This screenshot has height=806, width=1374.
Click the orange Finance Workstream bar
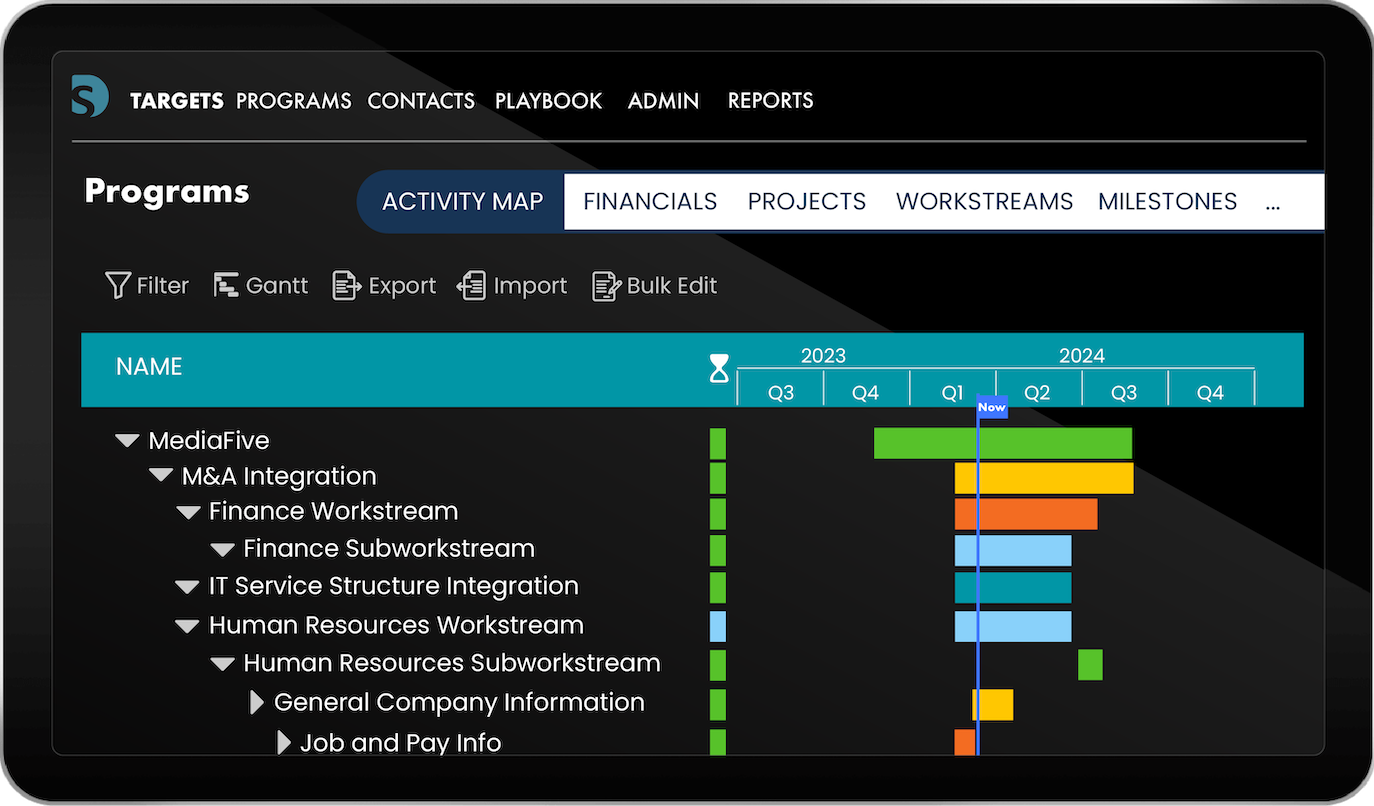tap(1026, 514)
